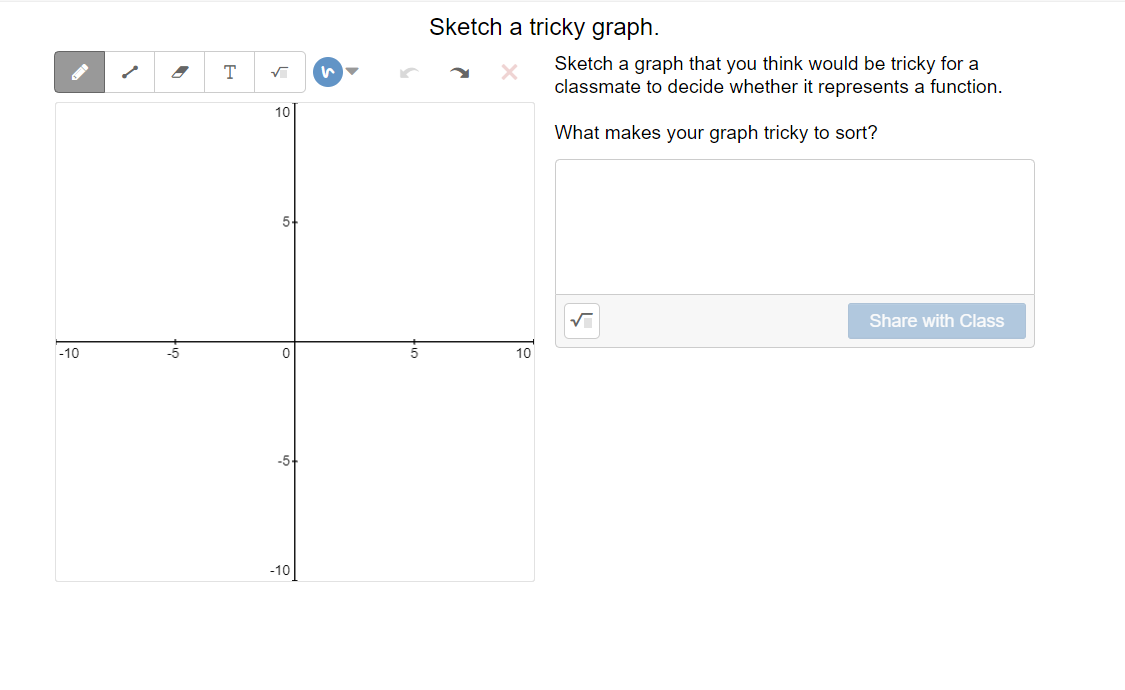Undo the last sketch action
The height and width of the screenshot is (690, 1125).
pyautogui.click(x=409, y=71)
